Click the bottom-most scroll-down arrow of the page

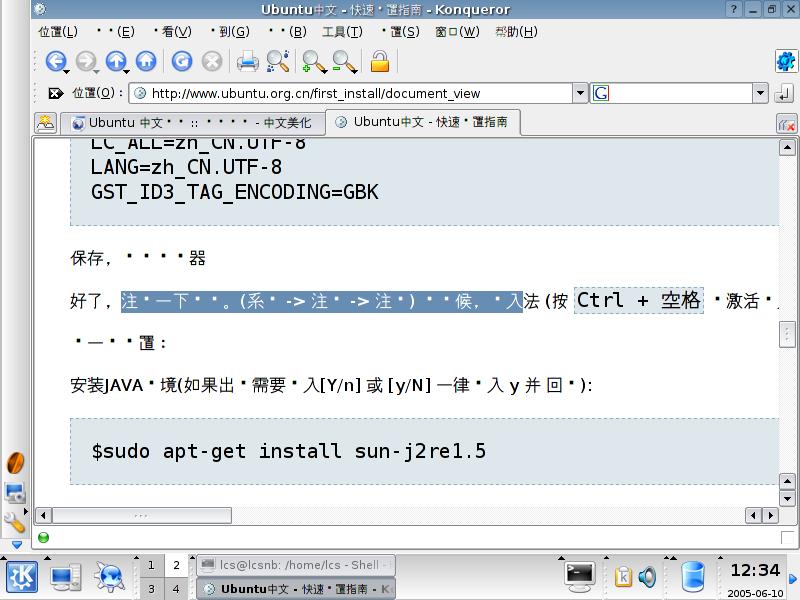[x=787, y=498]
